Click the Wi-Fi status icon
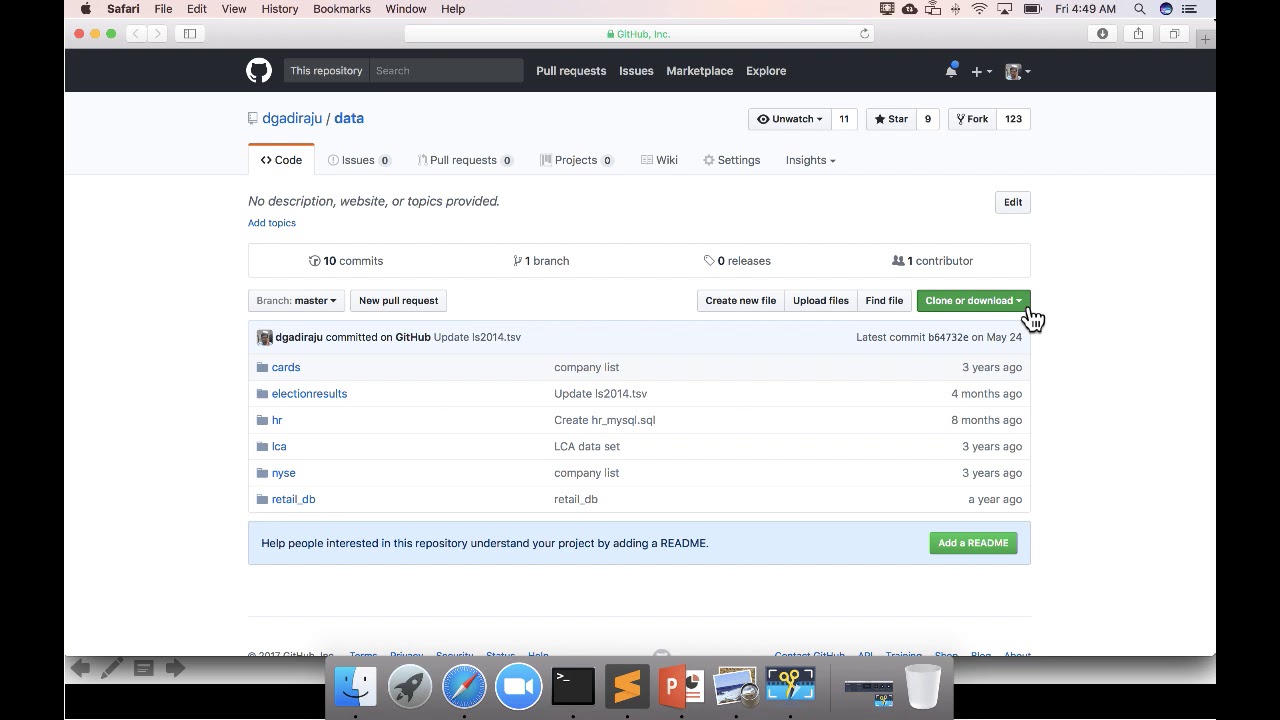The image size is (1280, 720). point(980,9)
